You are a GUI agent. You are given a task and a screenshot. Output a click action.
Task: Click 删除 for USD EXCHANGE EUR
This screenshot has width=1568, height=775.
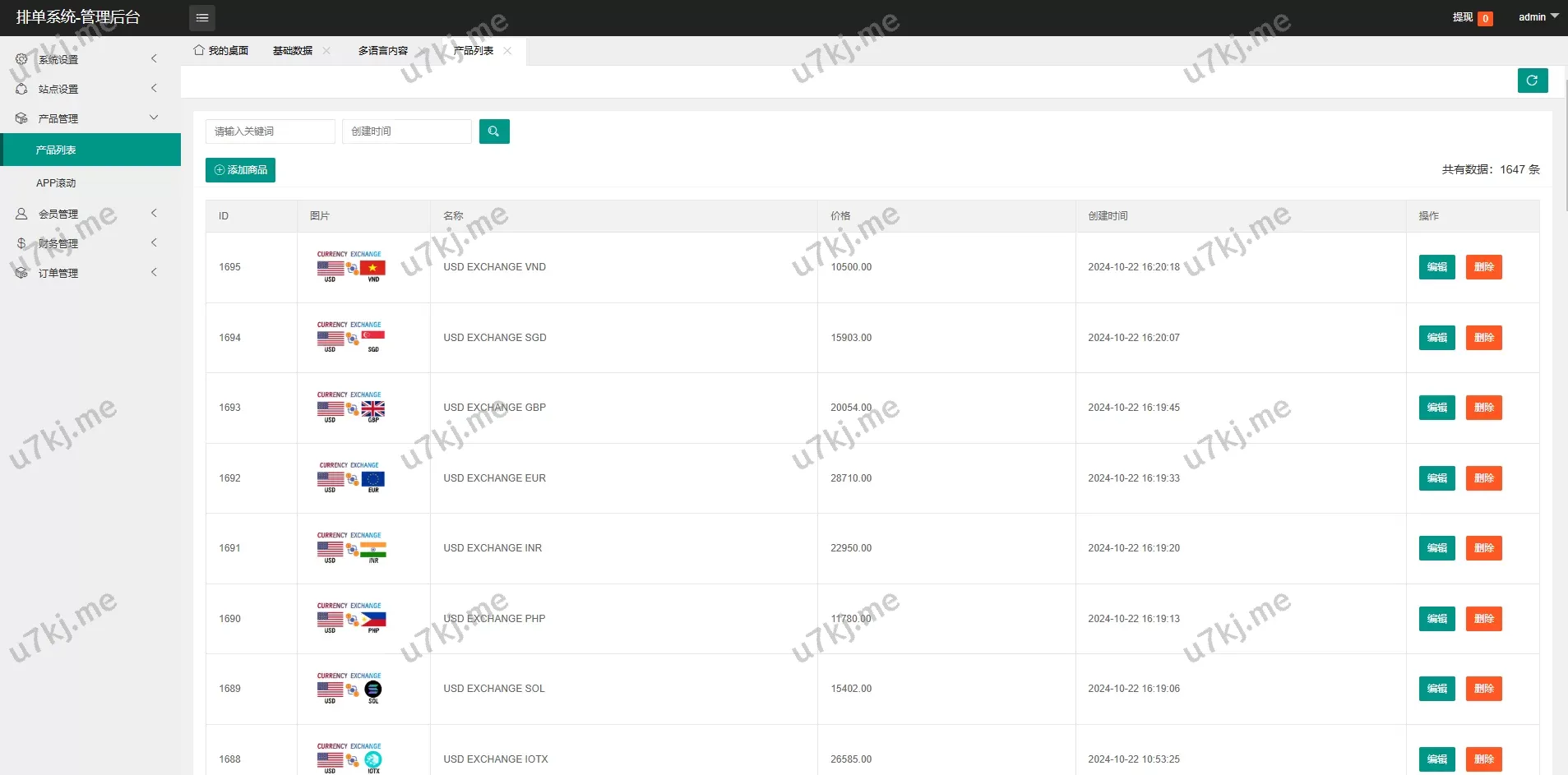[x=1483, y=478]
